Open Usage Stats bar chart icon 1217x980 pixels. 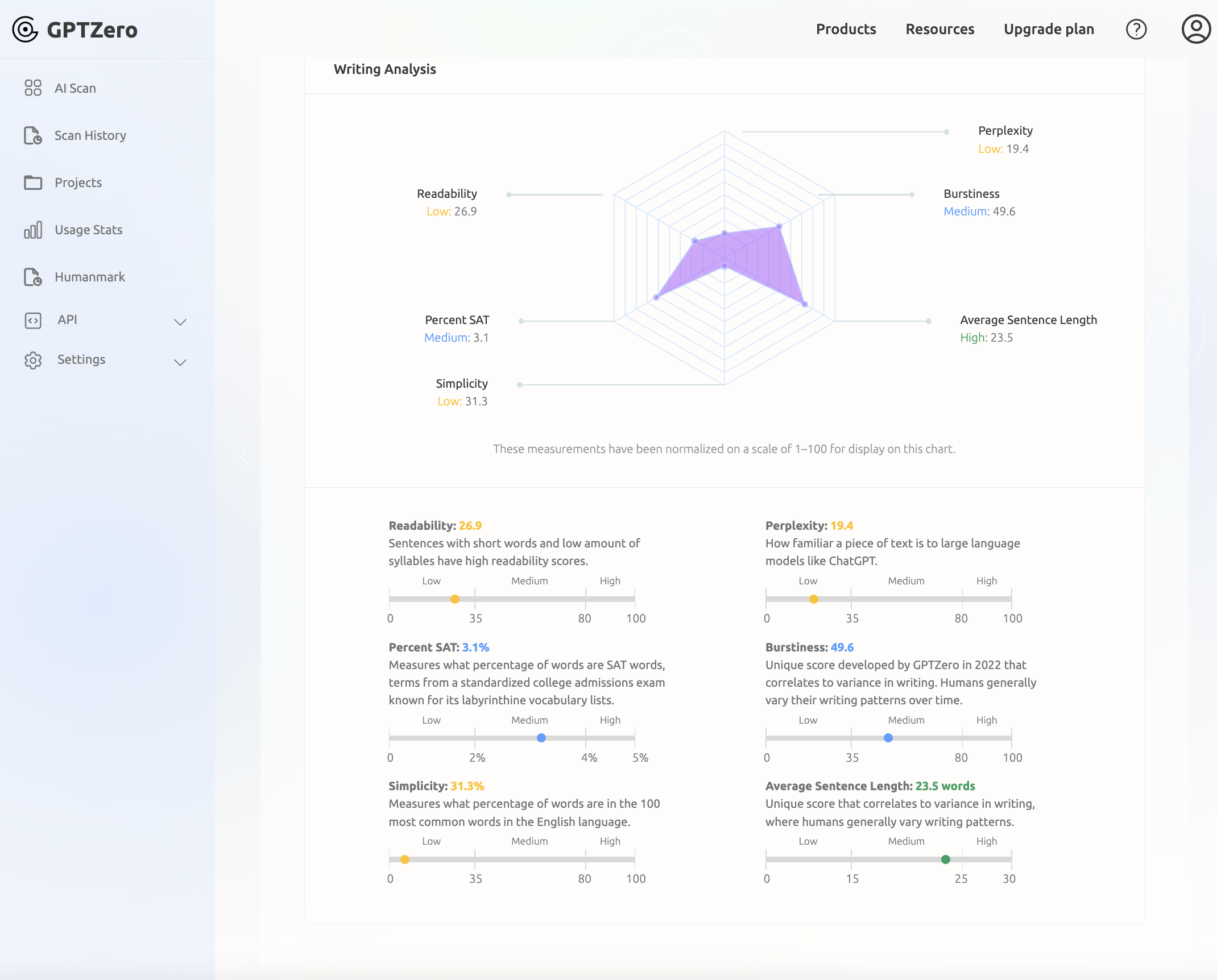tap(33, 230)
